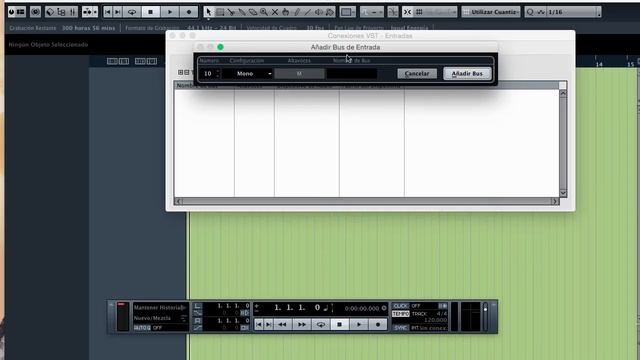Open Snap type grid dropdown
This screenshot has width=640, height=360.
tap(436, 12)
